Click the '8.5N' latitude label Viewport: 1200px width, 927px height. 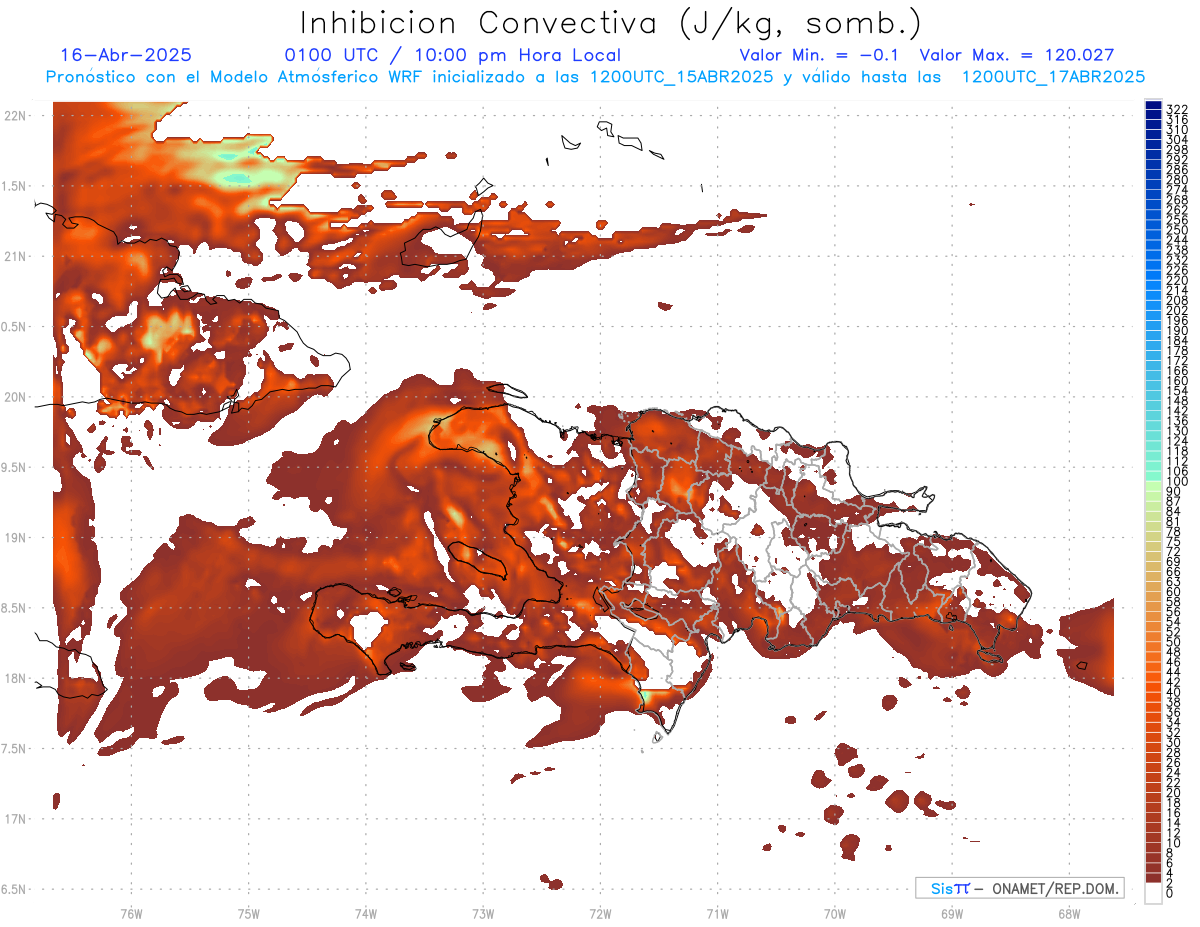pyautogui.click(x=14, y=608)
